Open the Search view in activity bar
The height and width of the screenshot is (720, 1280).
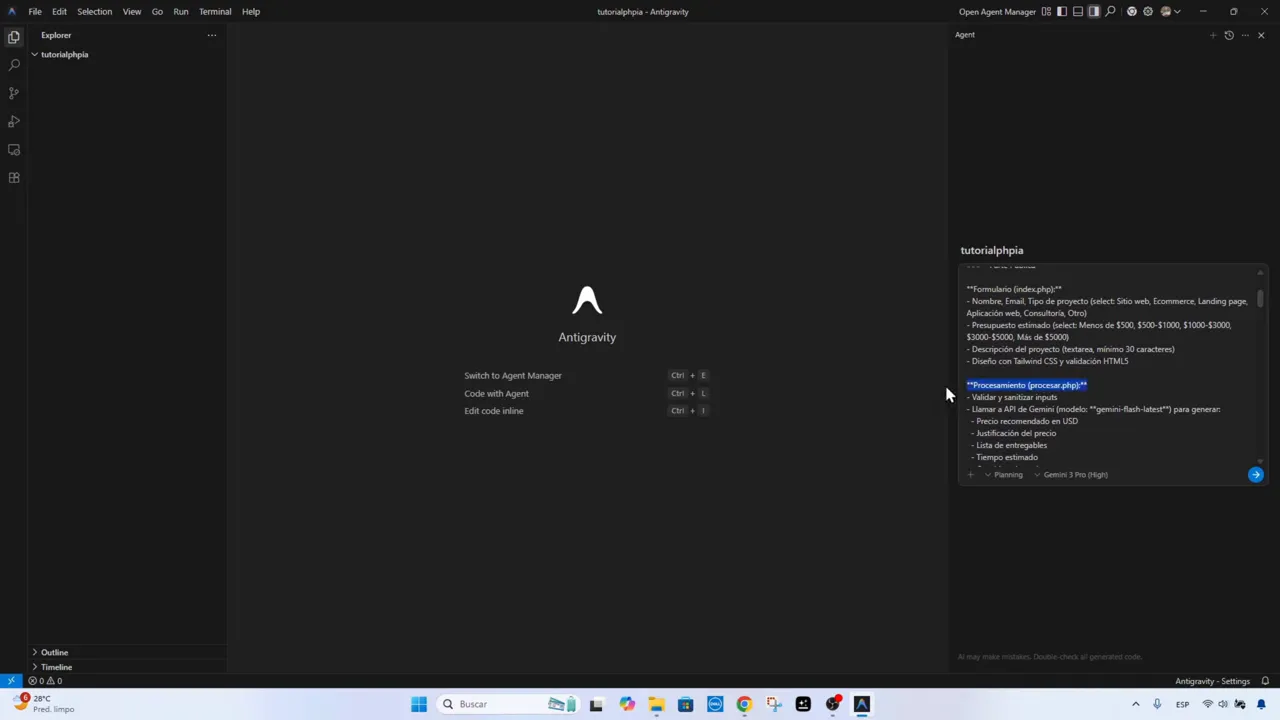[x=14, y=65]
